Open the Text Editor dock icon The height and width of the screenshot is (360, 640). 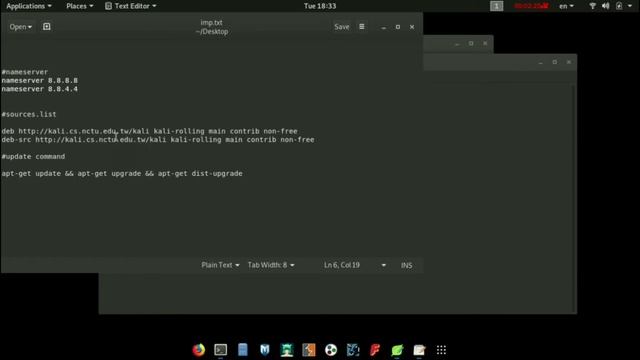click(x=419, y=350)
